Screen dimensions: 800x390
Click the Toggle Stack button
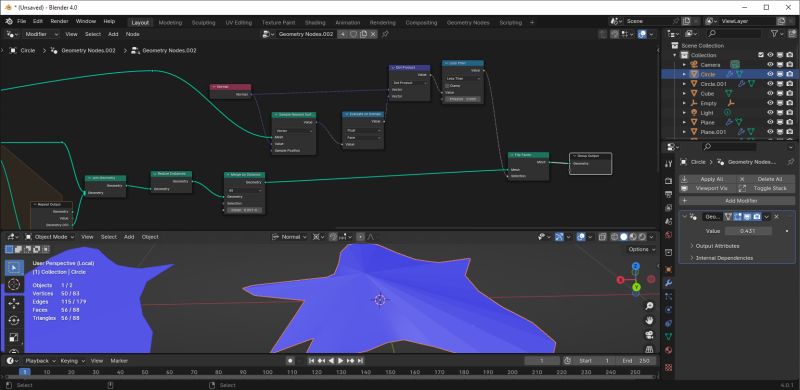(x=765, y=188)
